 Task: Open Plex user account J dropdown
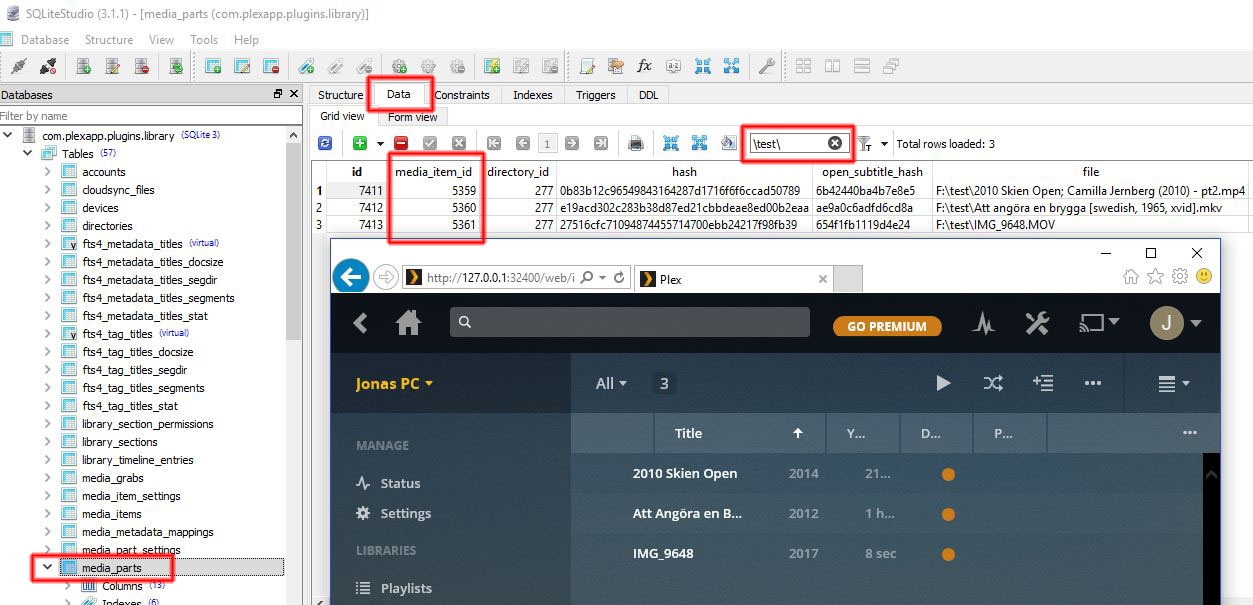pos(1175,322)
